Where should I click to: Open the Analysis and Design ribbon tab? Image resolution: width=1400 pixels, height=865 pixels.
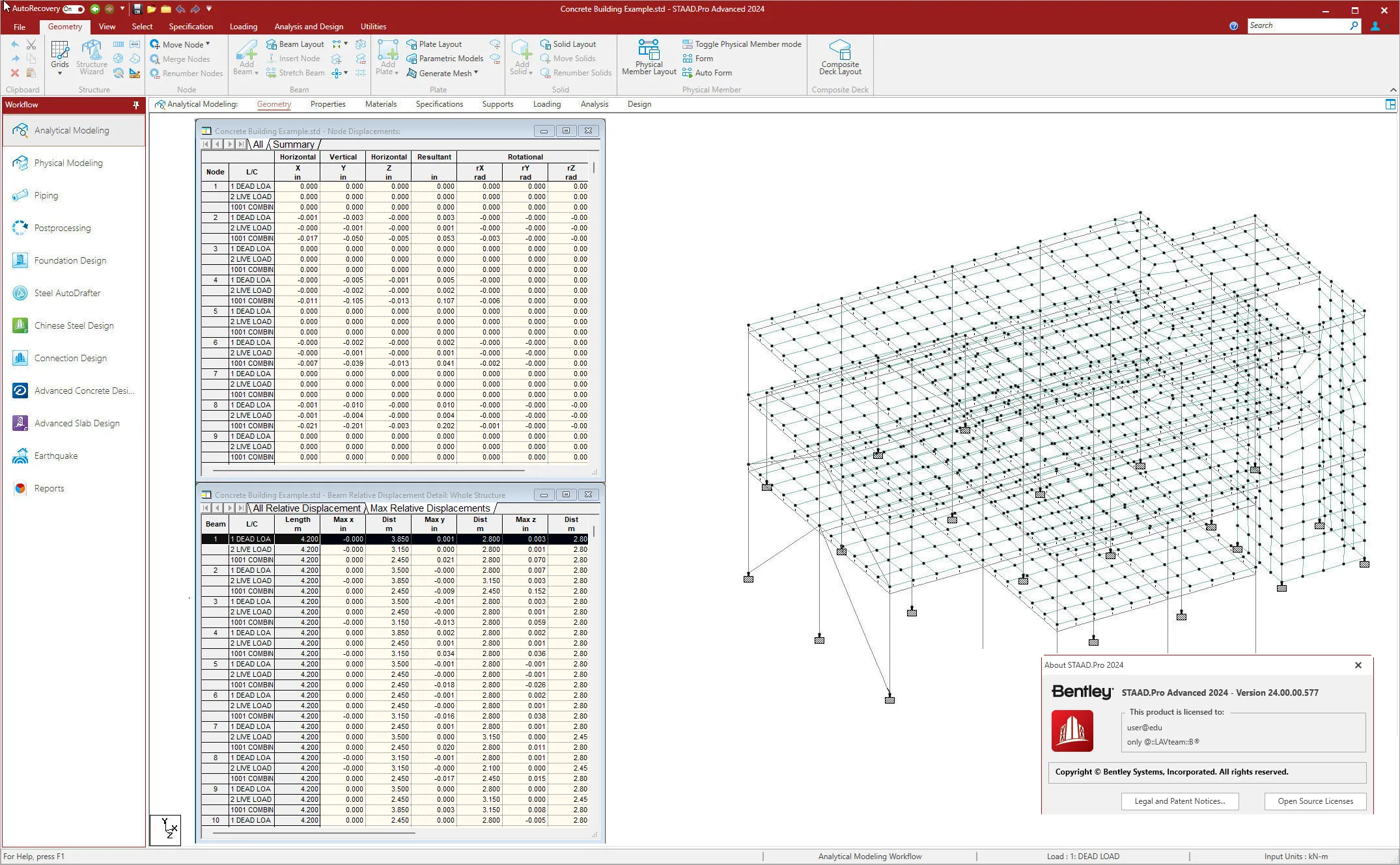[x=309, y=27]
